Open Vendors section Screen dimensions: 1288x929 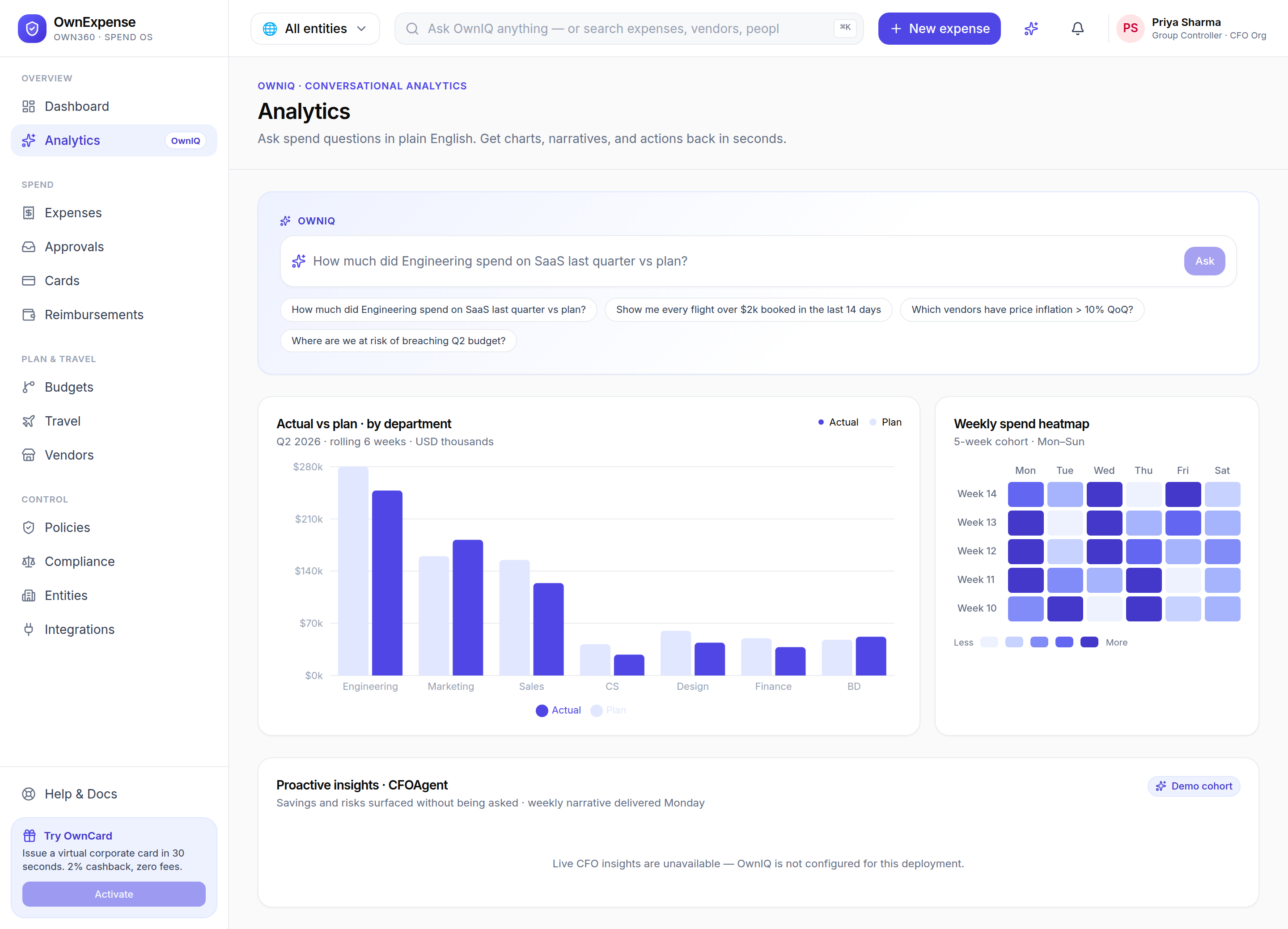pyautogui.click(x=114, y=455)
